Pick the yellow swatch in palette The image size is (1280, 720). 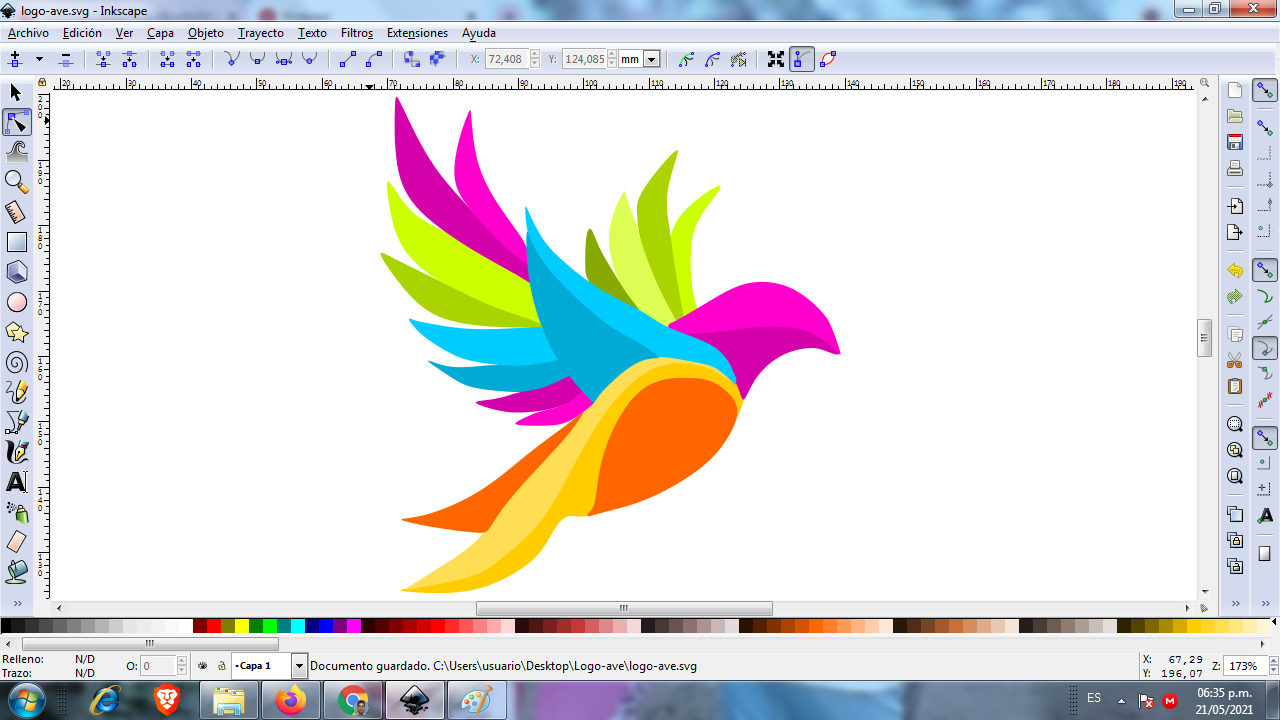pos(242,626)
